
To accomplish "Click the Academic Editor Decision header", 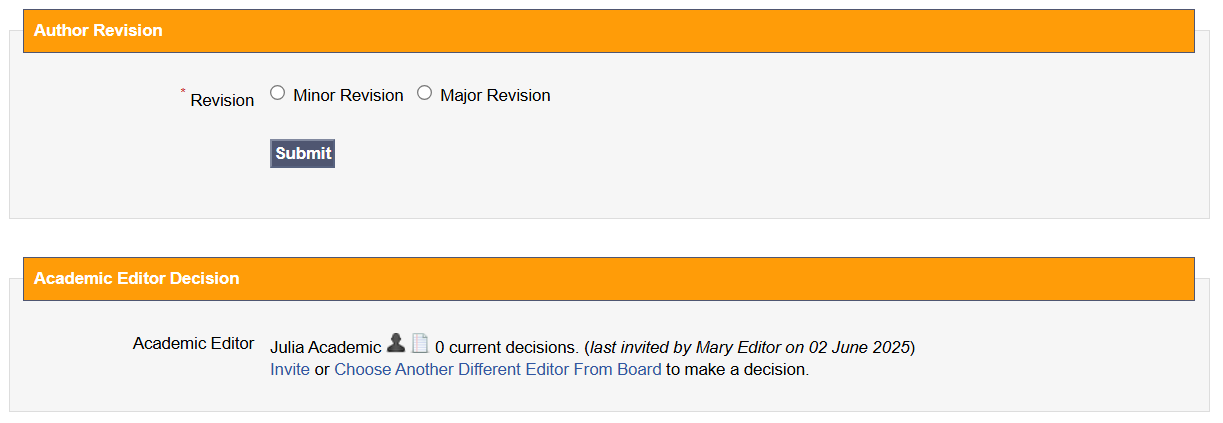I will [x=136, y=279].
